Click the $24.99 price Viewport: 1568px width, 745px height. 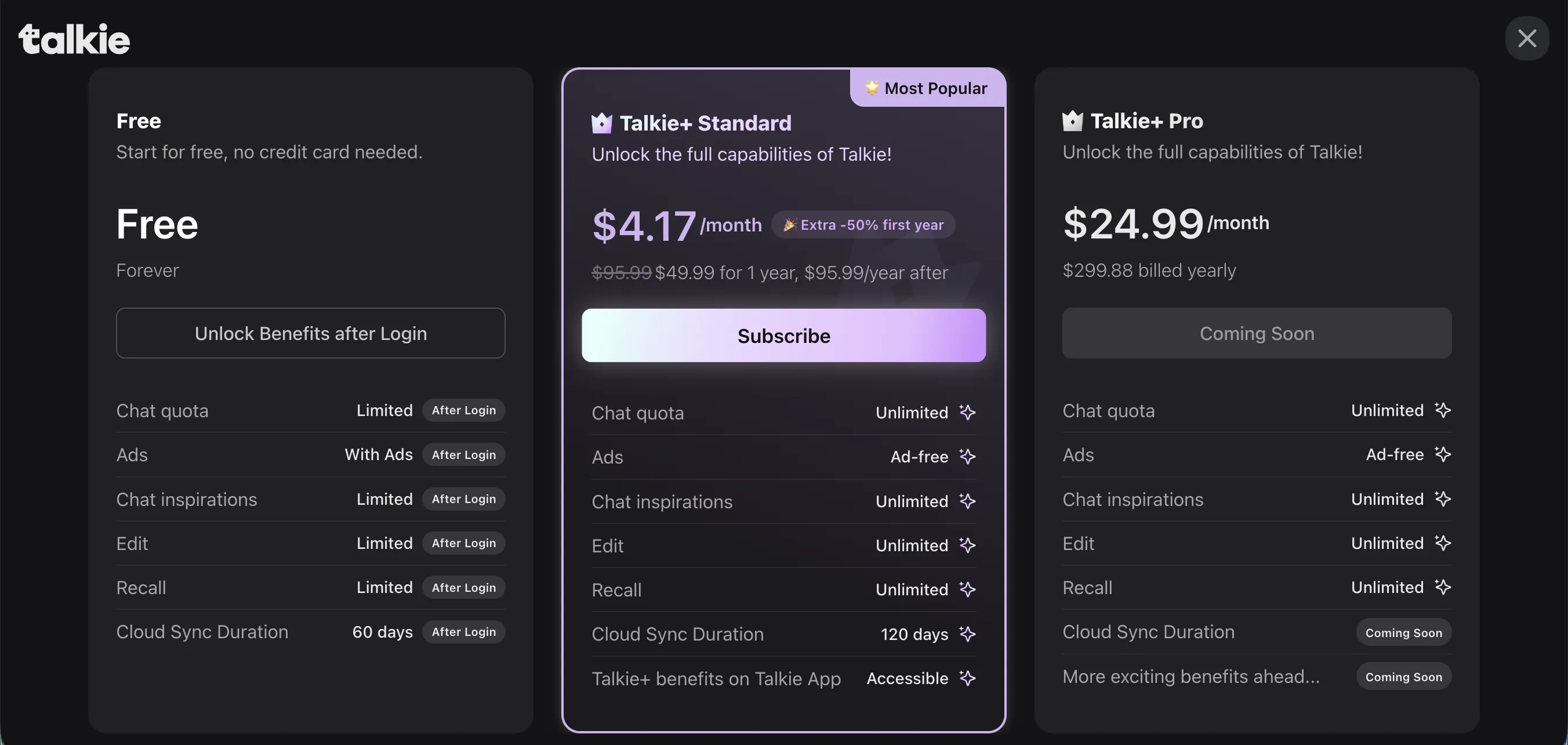pyautogui.click(x=1134, y=223)
